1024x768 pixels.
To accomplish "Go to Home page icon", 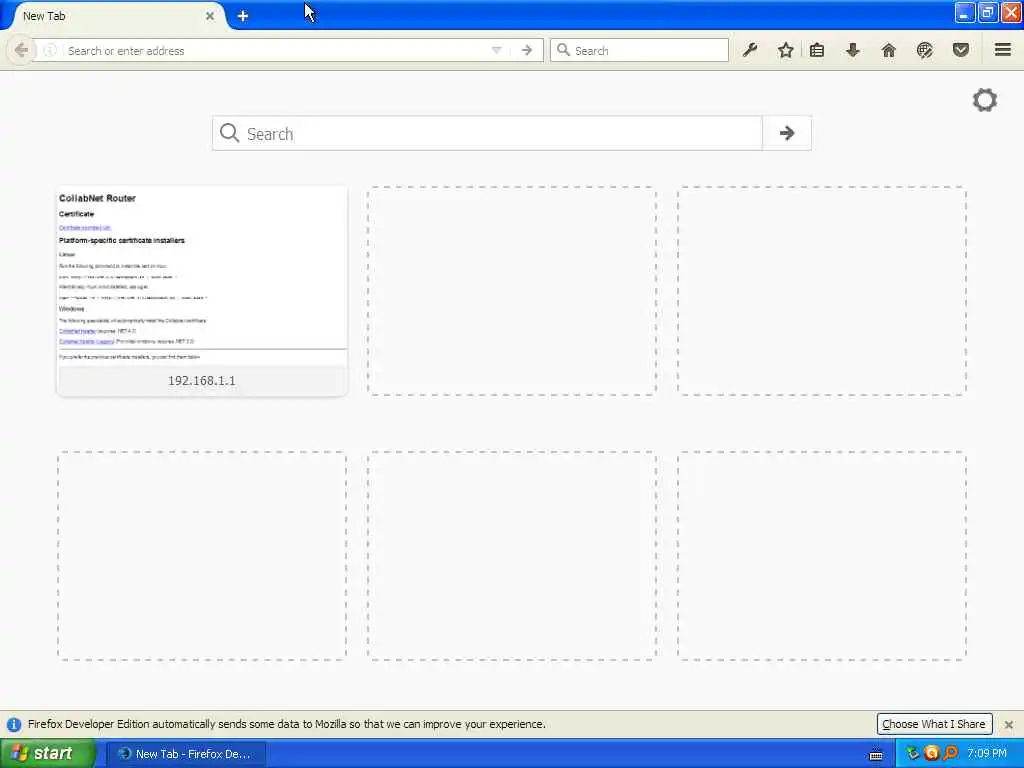I will point(889,50).
